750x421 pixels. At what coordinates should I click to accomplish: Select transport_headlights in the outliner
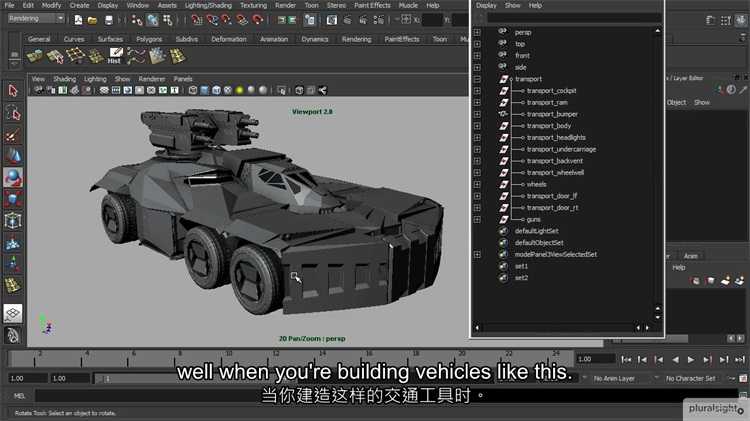[x=556, y=137]
